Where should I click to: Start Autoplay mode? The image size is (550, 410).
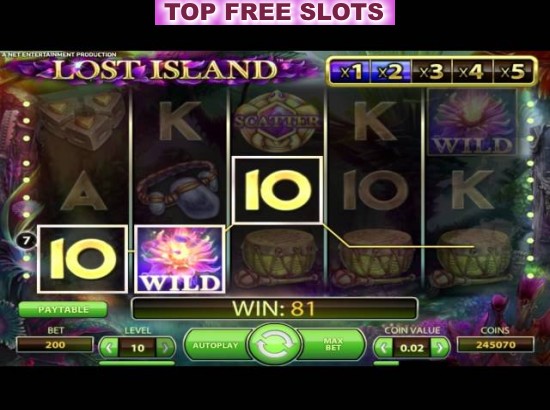pyautogui.click(x=216, y=345)
